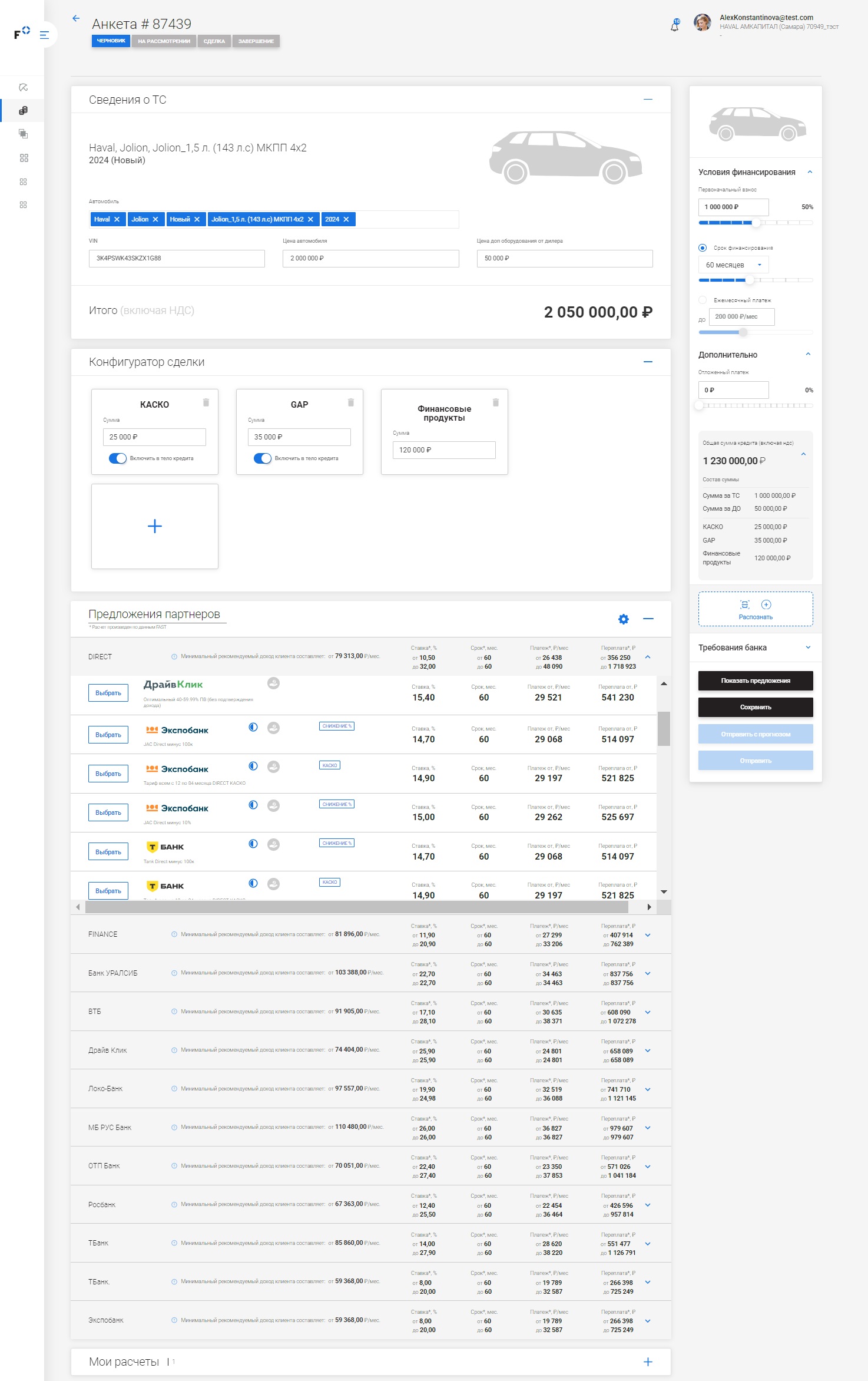Open settings gear in Предложения партнеров
868x1381 pixels.
[x=624, y=619]
